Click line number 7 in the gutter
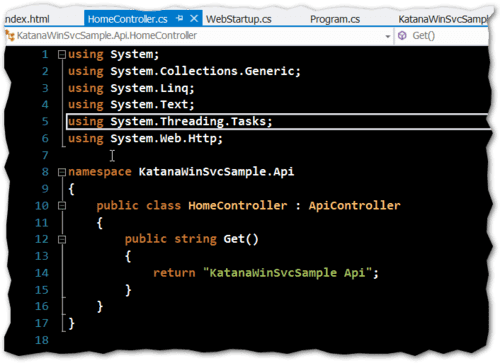 (x=45, y=155)
